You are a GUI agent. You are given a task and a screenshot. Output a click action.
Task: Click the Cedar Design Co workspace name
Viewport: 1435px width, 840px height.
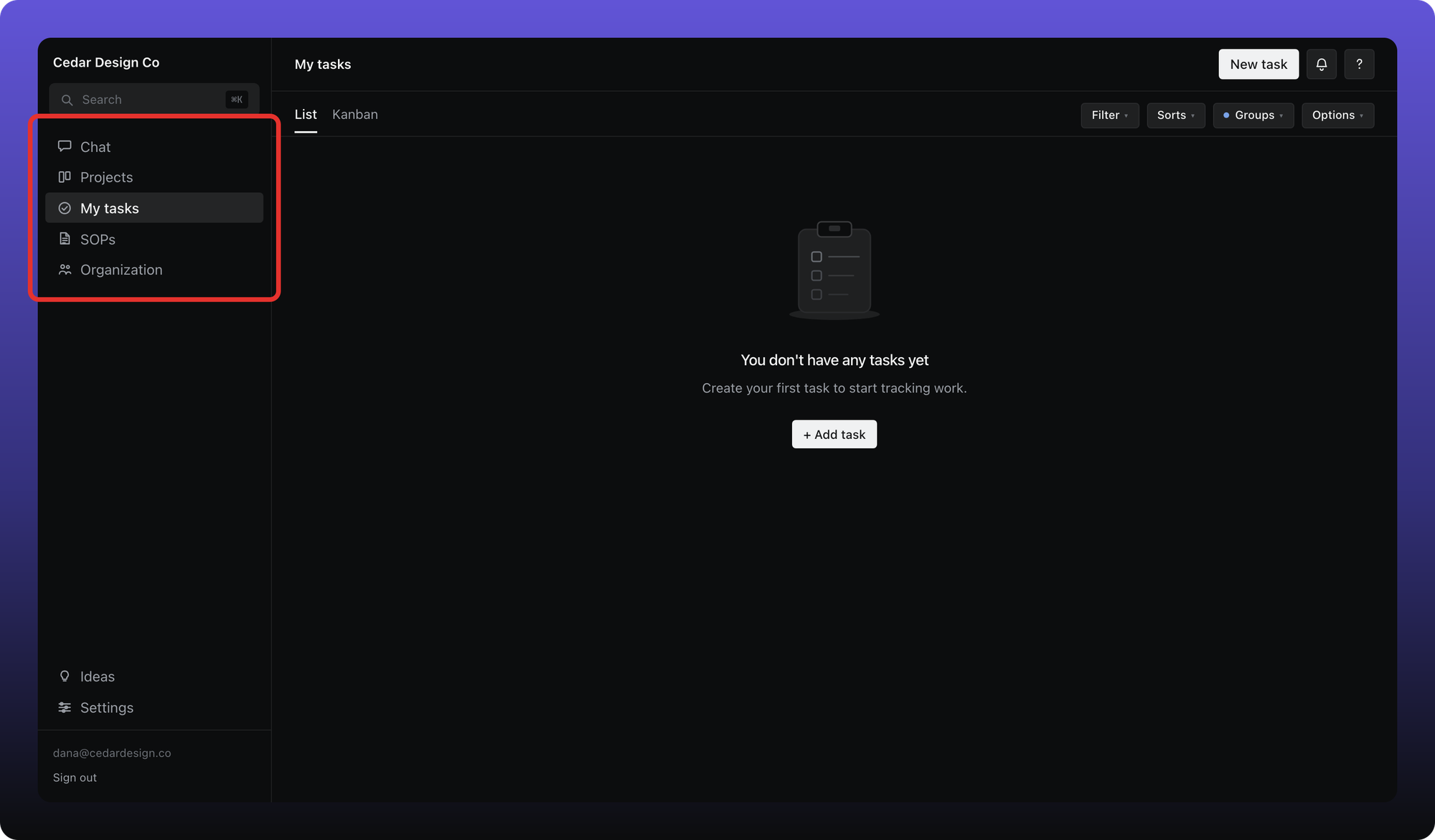(x=106, y=62)
